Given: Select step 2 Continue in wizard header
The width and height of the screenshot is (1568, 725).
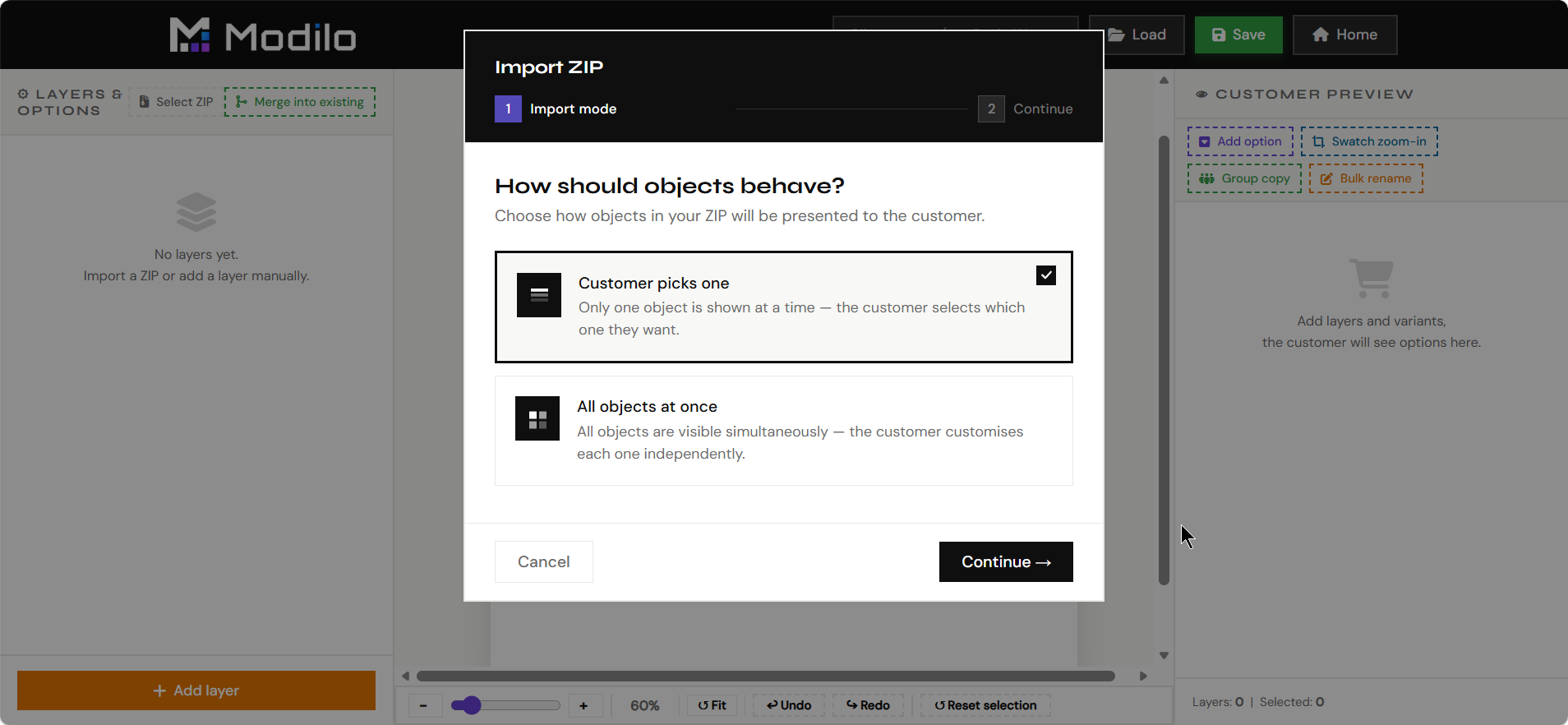Looking at the screenshot, I should coord(1026,109).
